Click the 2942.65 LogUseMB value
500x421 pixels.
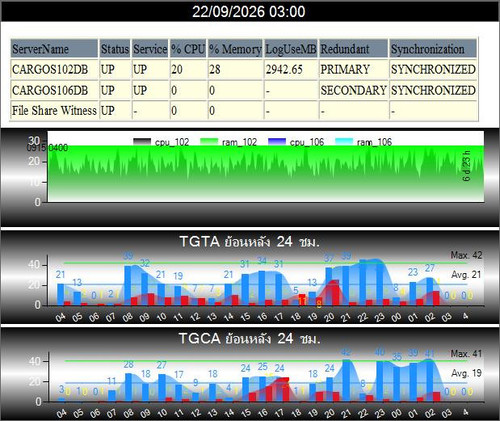click(x=284, y=70)
